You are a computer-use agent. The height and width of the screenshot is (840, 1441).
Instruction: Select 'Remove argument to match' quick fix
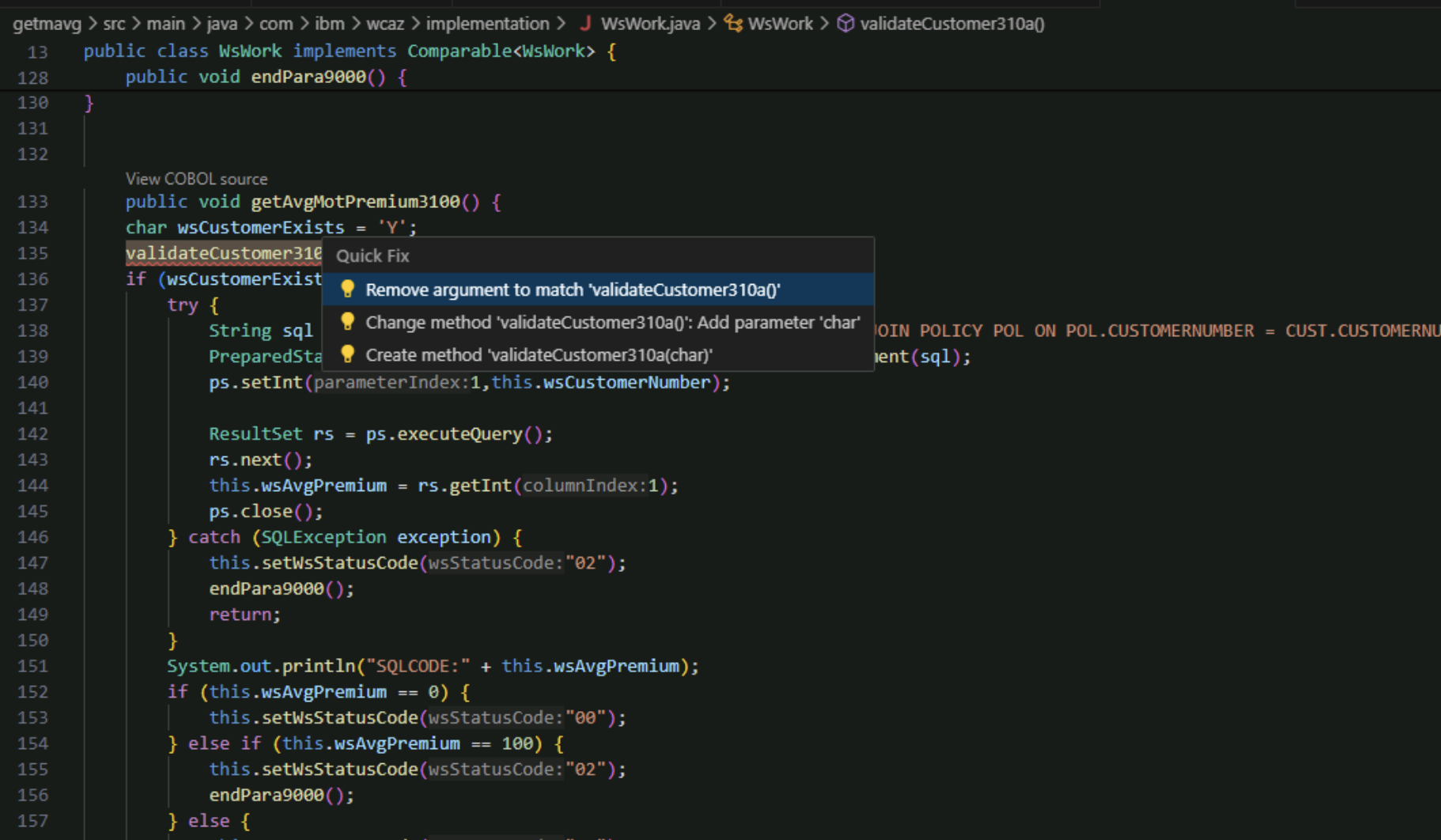coord(598,289)
